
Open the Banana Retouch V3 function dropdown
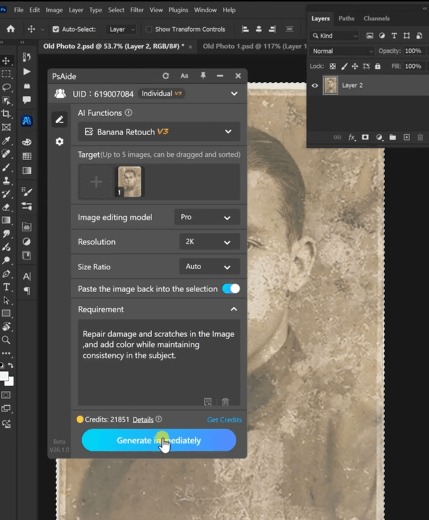159,132
